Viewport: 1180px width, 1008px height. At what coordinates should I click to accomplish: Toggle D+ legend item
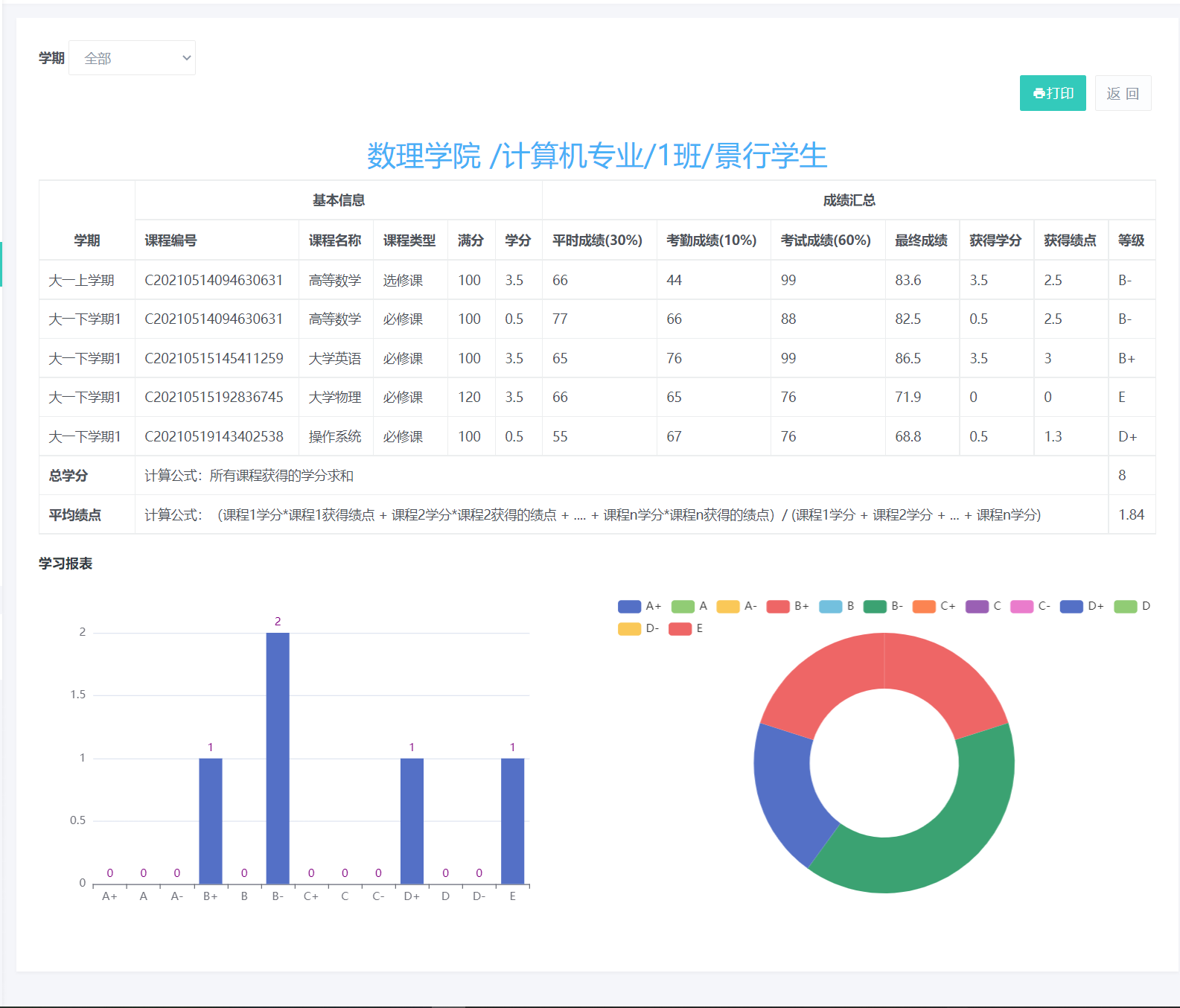point(1082,606)
